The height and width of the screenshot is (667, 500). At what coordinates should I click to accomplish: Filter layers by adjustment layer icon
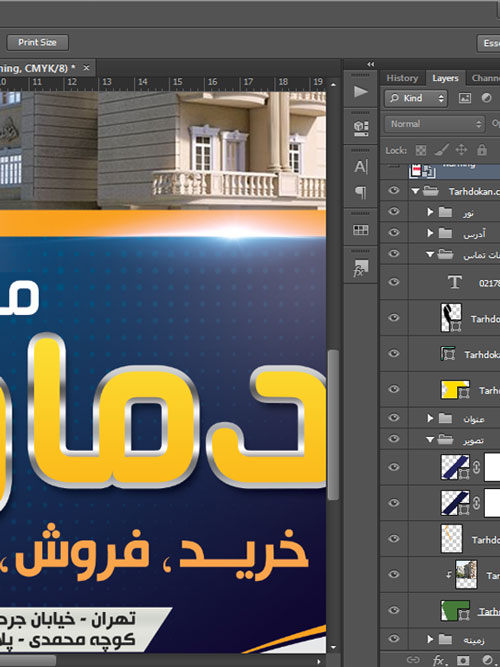pos(486,98)
